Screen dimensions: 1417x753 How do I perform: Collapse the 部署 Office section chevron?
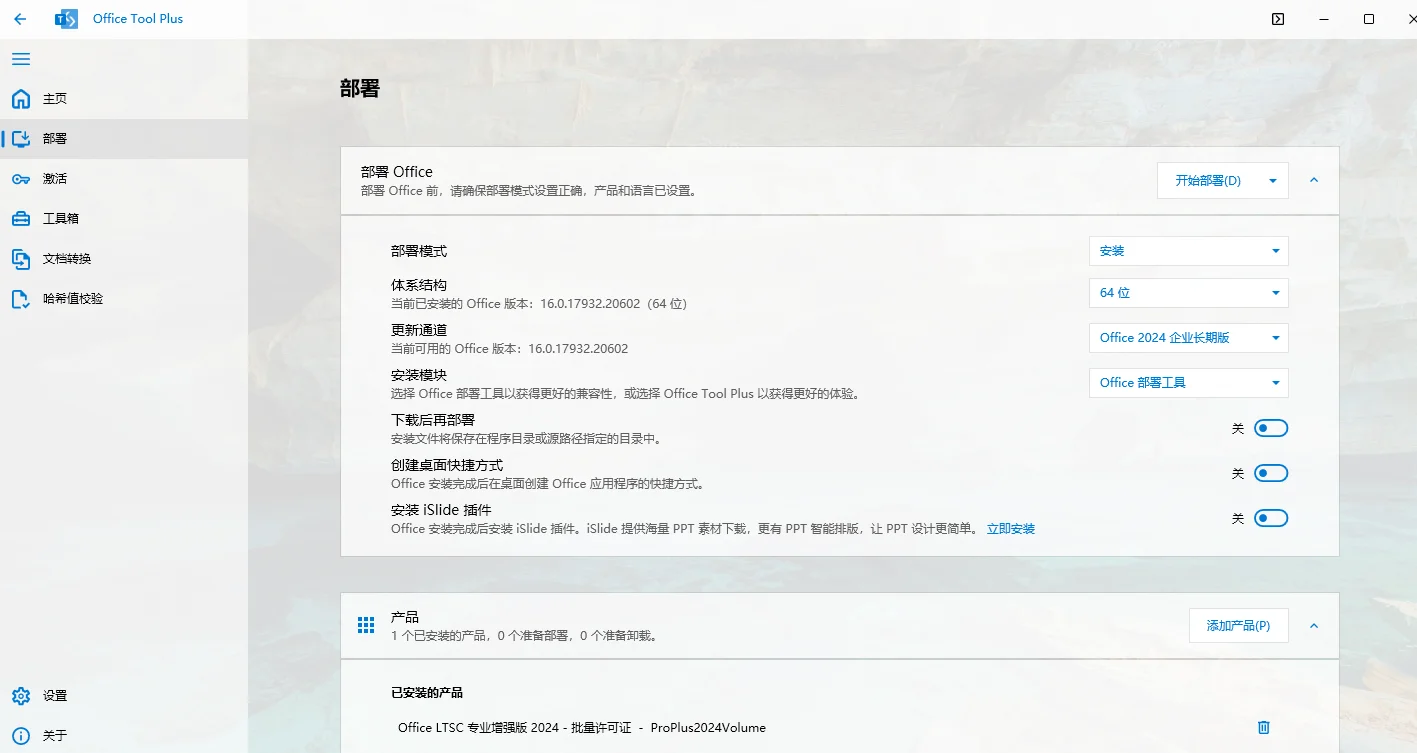point(1314,181)
